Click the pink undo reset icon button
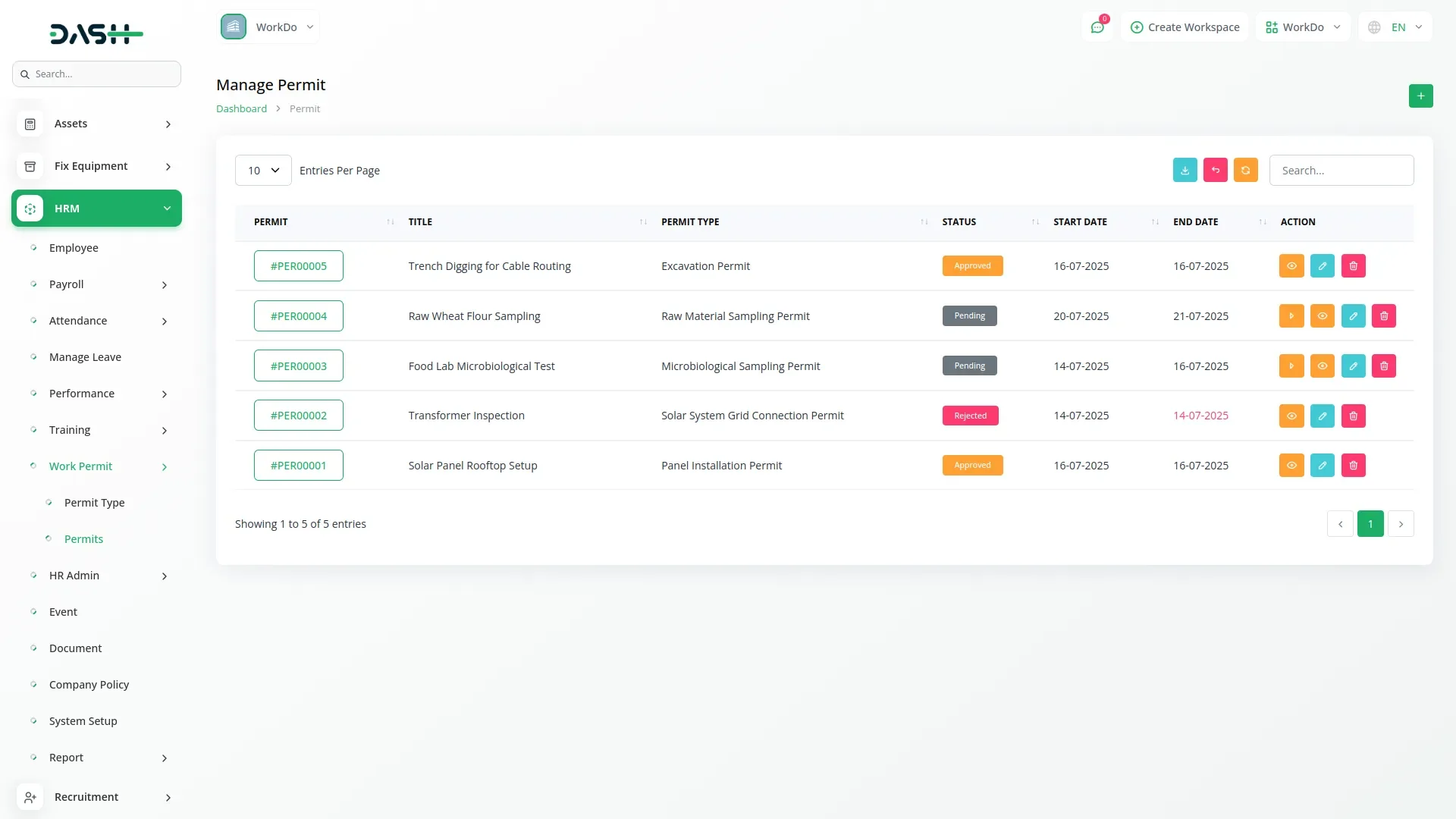The width and height of the screenshot is (1456, 819). click(1215, 170)
